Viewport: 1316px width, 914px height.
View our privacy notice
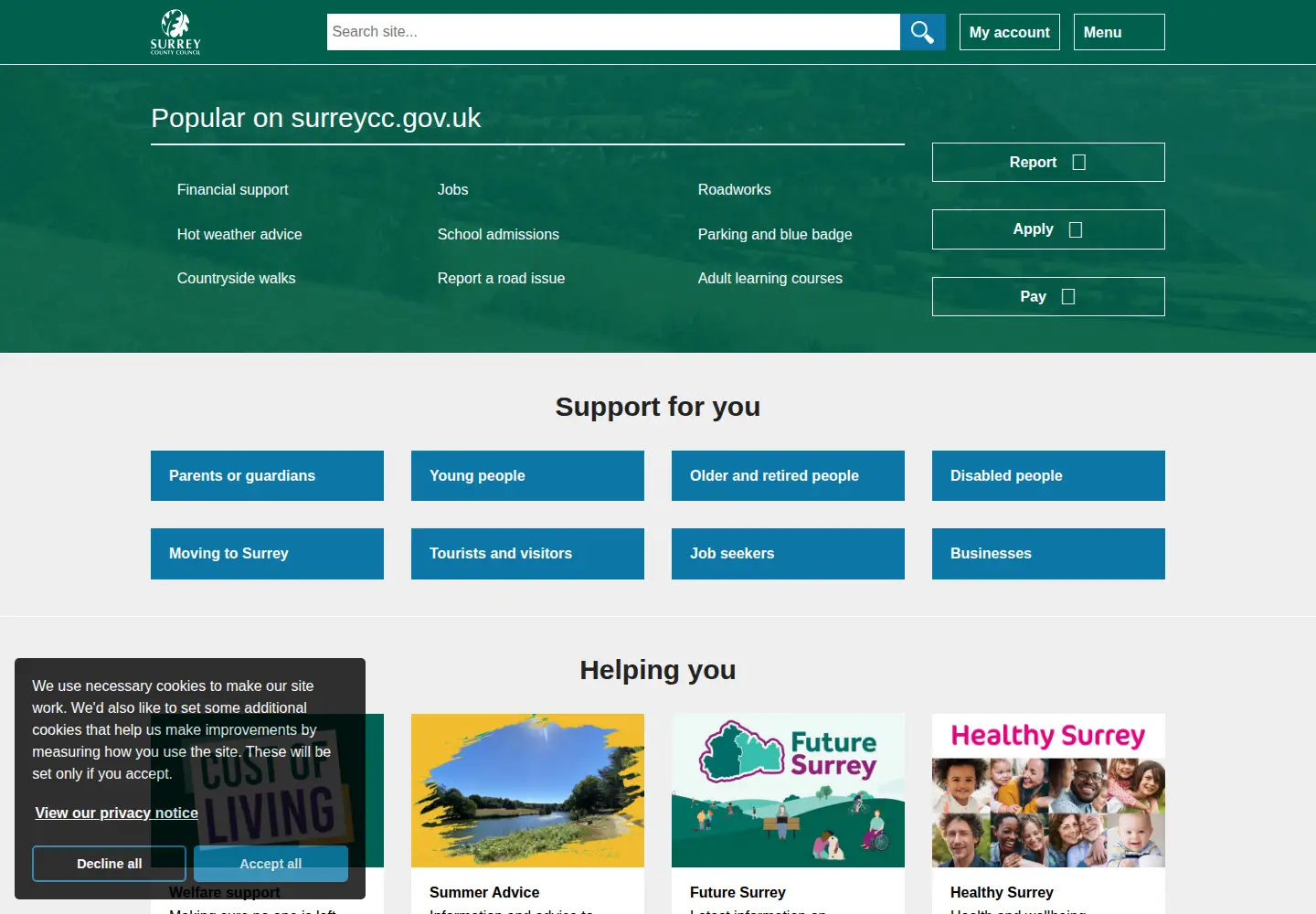click(116, 813)
